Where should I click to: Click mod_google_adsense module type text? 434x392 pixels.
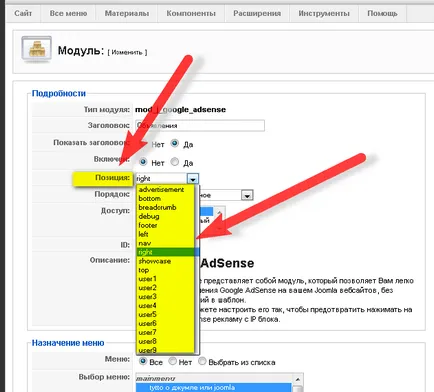tap(180, 110)
